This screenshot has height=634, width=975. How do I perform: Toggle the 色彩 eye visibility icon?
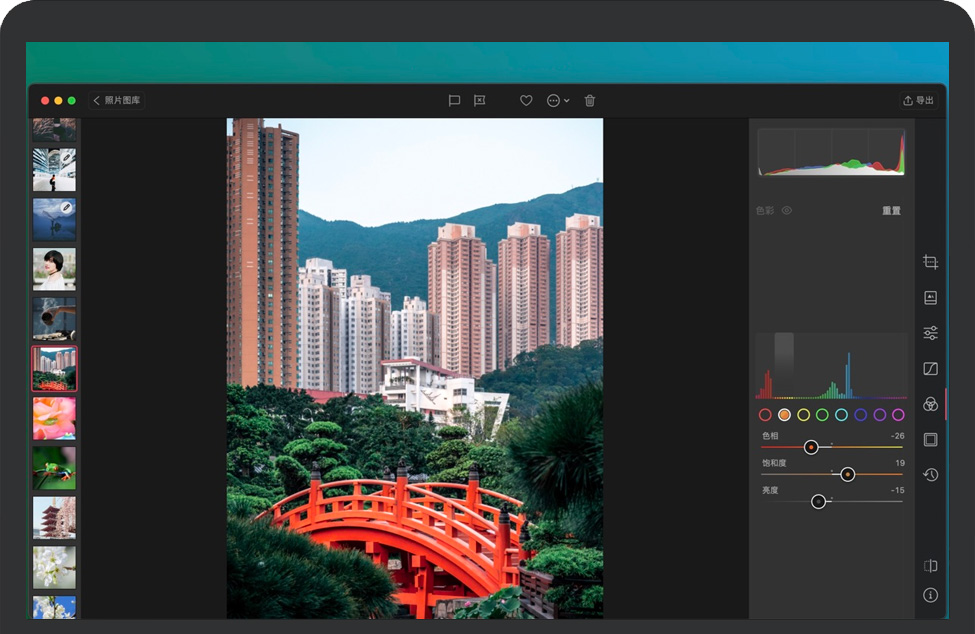click(787, 211)
